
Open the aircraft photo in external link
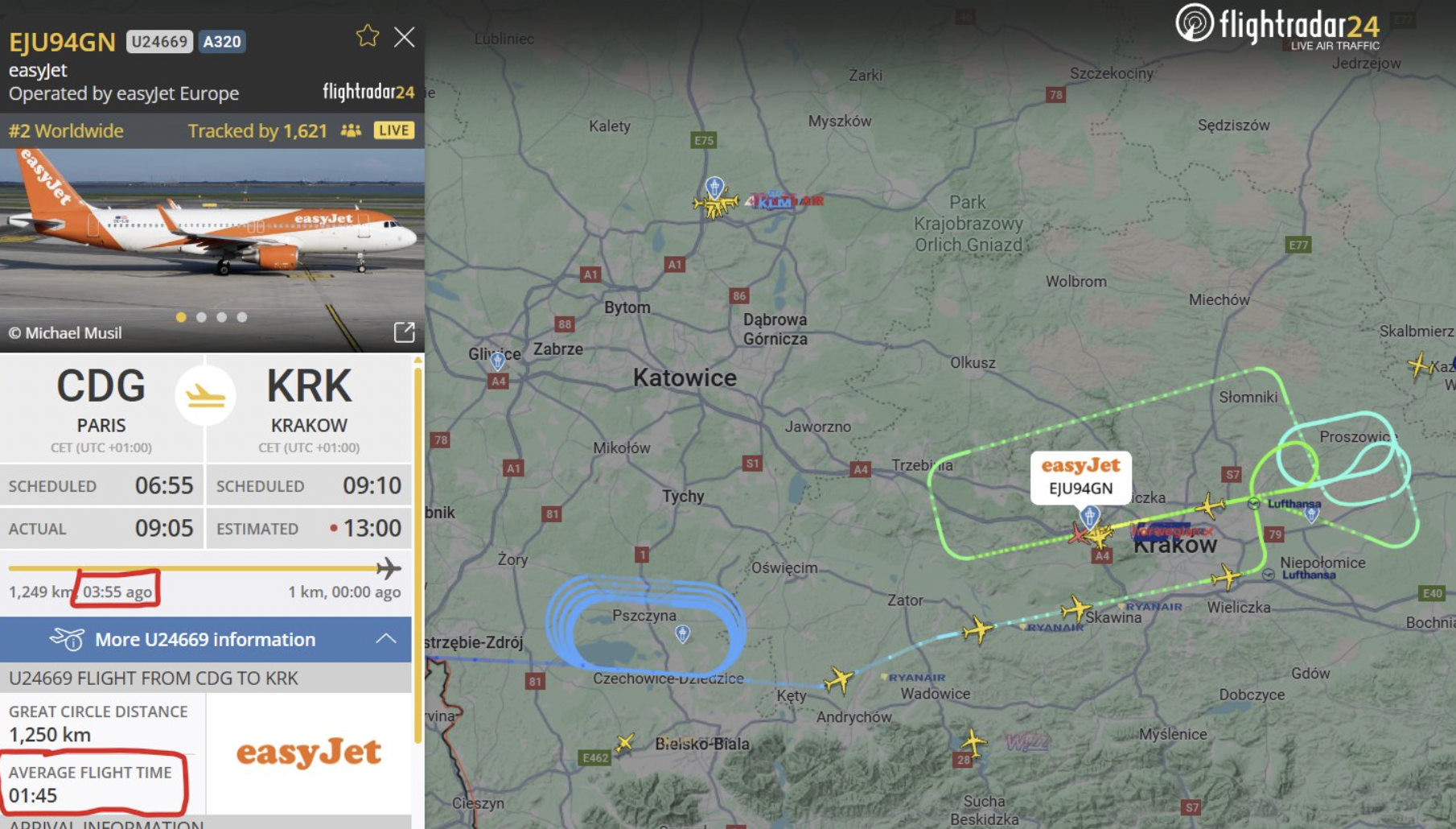(x=404, y=332)
